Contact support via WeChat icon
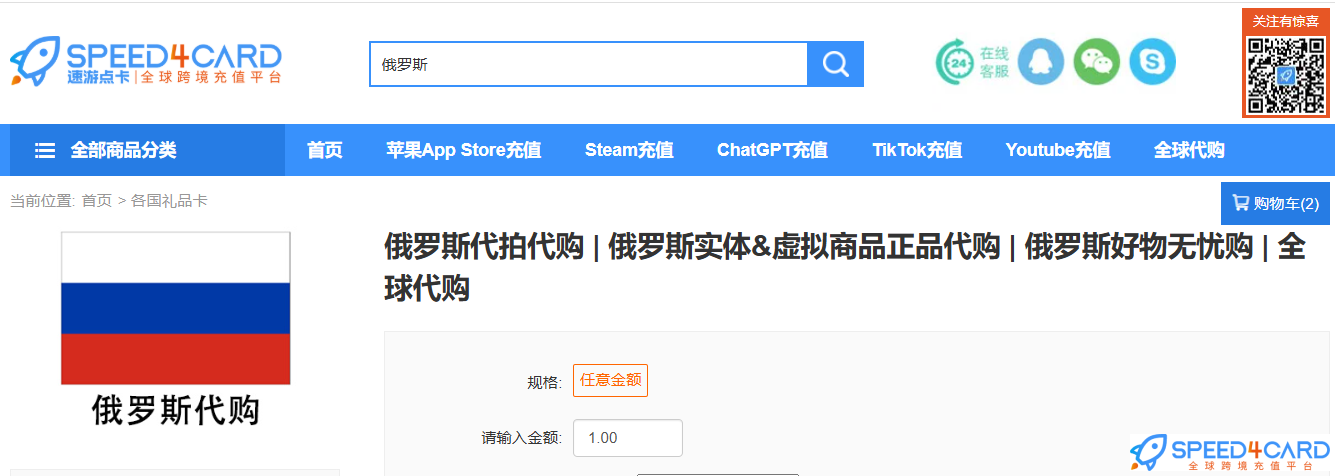This screenshot has width=1335, height=476. (1097, 62)
